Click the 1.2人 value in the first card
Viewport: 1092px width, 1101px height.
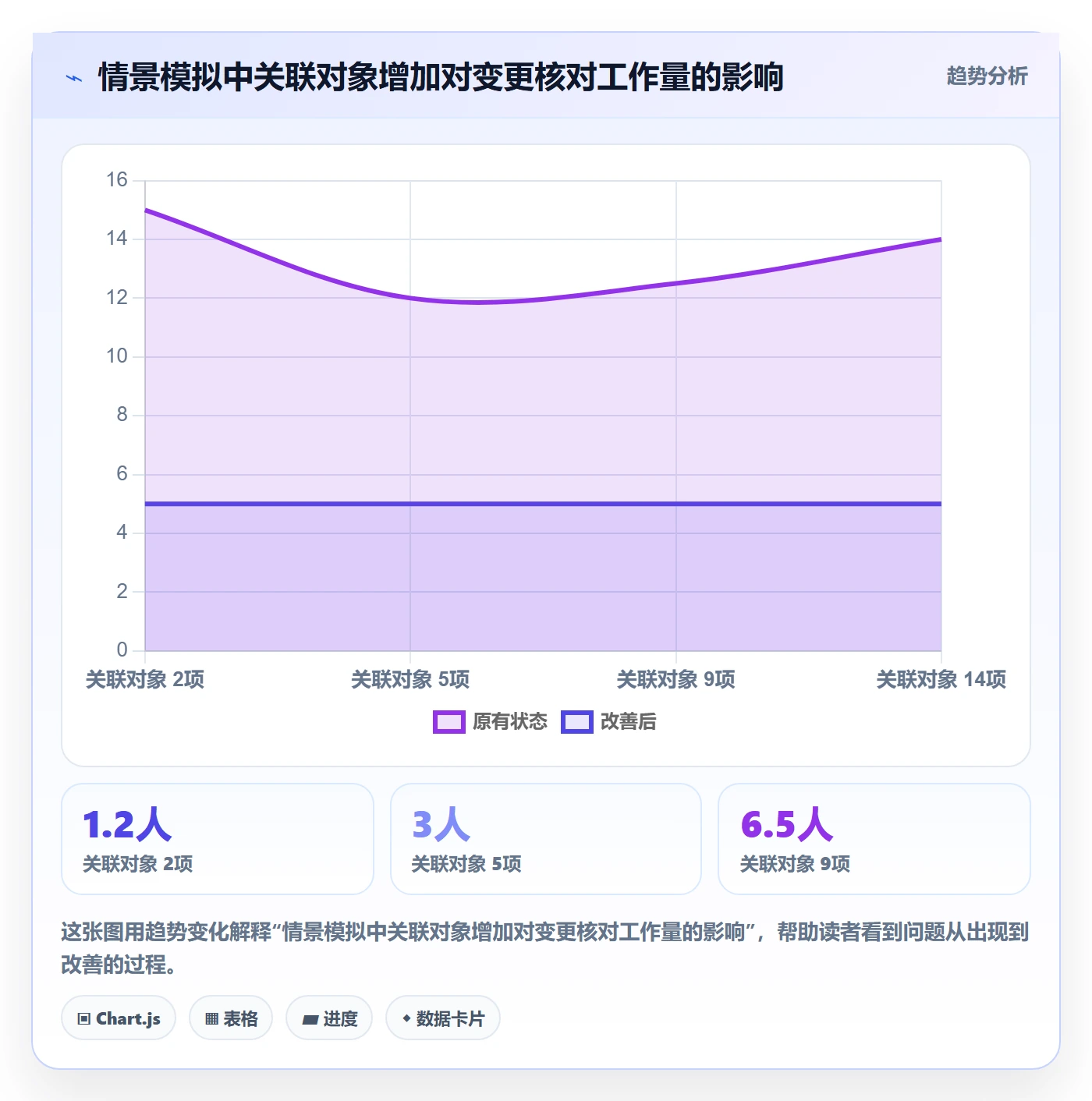click(127, 825)
